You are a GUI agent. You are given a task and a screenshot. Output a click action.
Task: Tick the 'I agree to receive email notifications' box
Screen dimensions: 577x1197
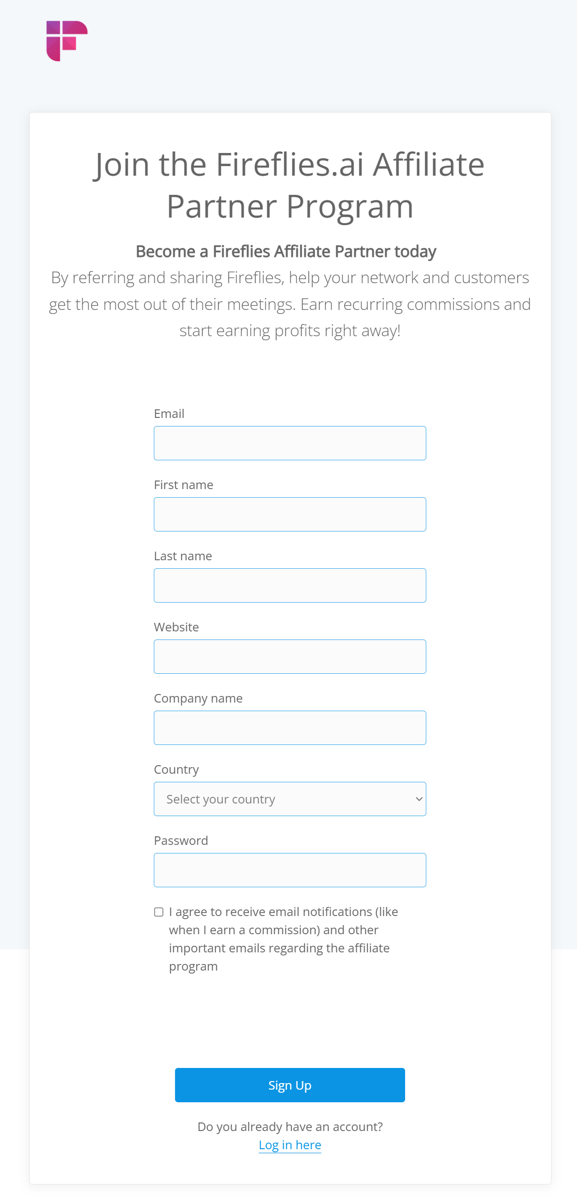coord(158,911)
